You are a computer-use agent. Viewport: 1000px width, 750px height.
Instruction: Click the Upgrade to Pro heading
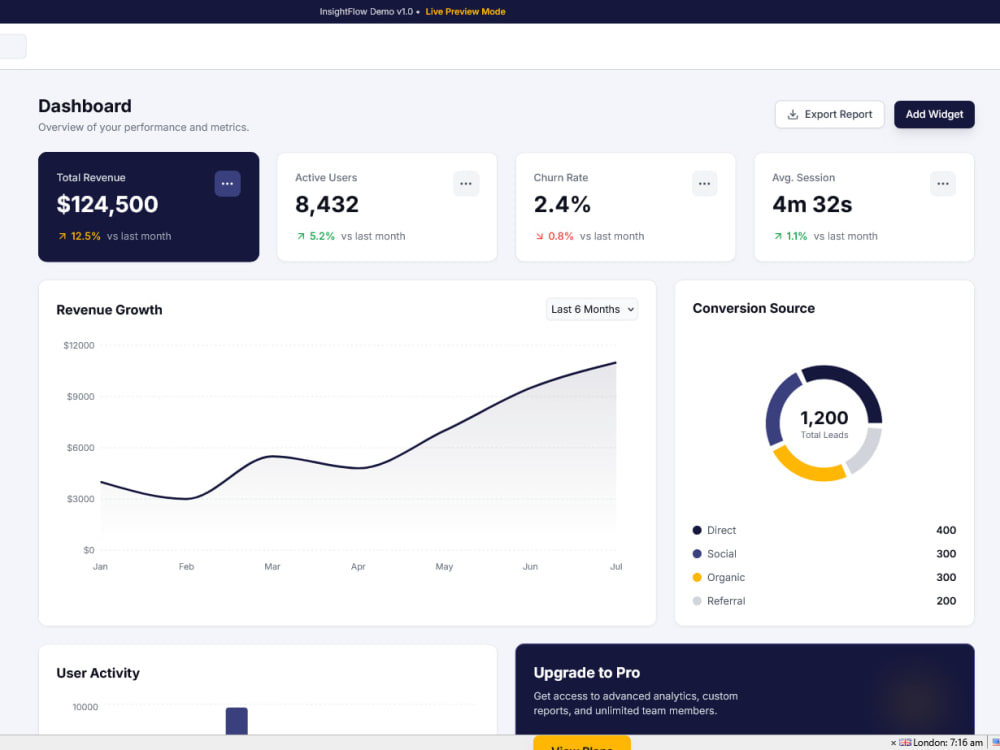[x=586, y=673]
